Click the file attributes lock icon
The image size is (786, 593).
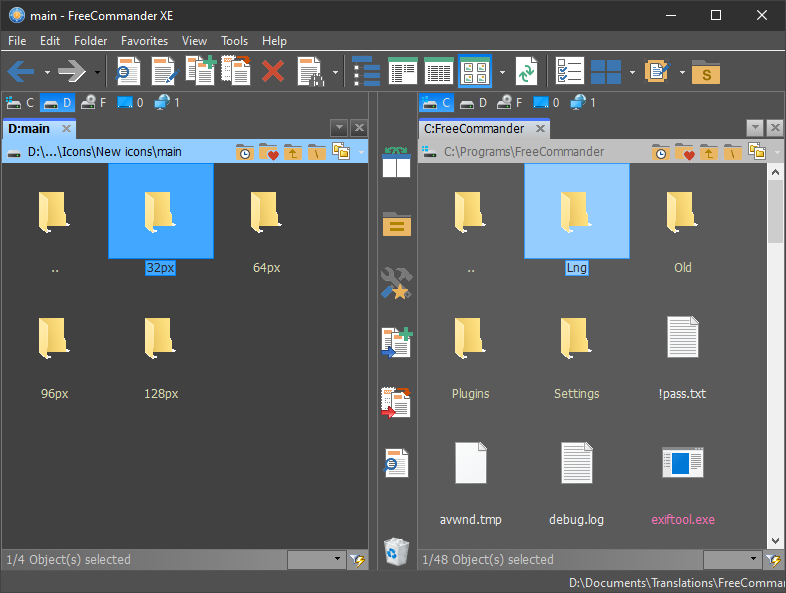(x=311, y=72)
